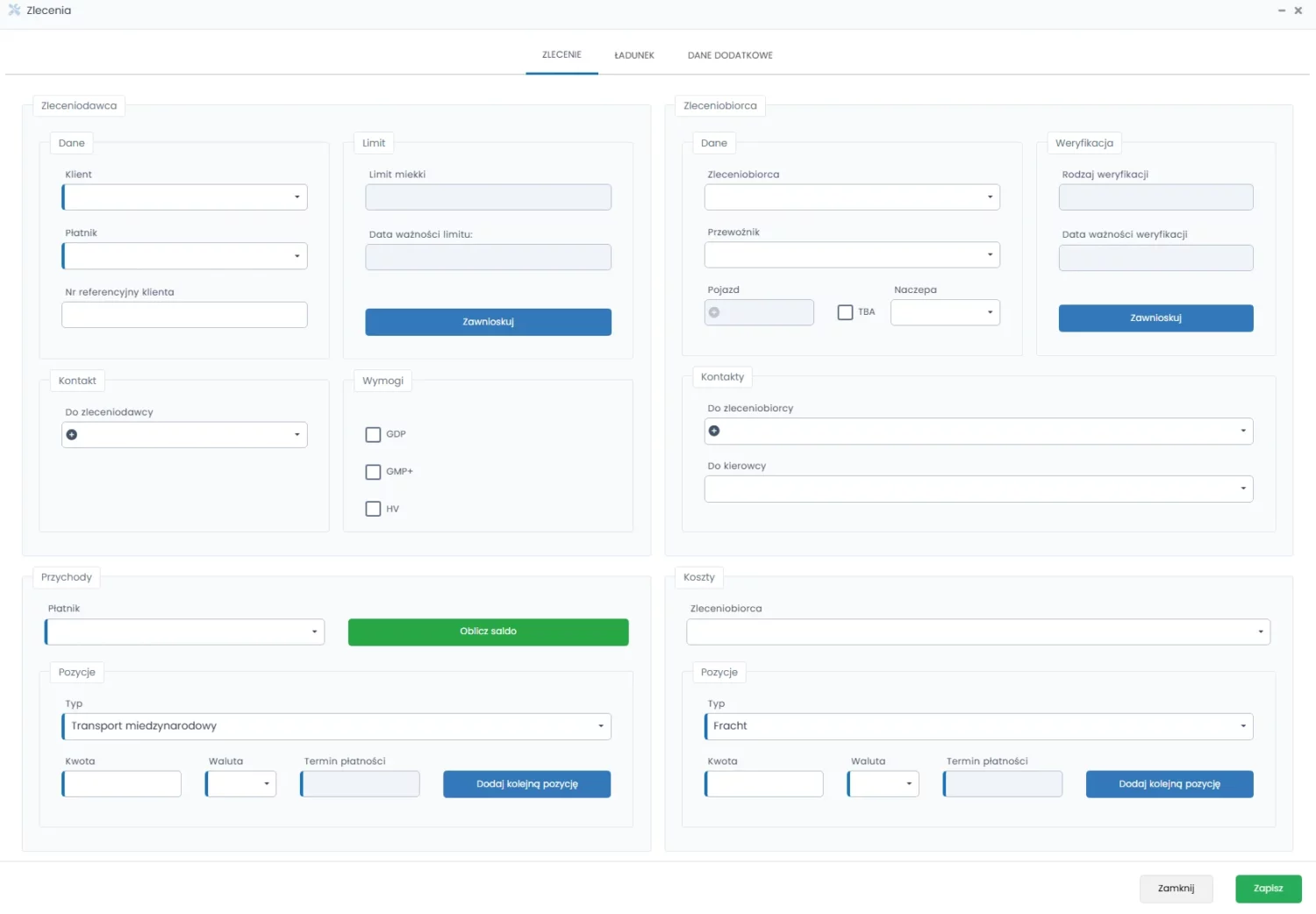The image size is (1316, 914).
Task: Enable the GDP requirement checkbox
Action: [x=373, y=434]
